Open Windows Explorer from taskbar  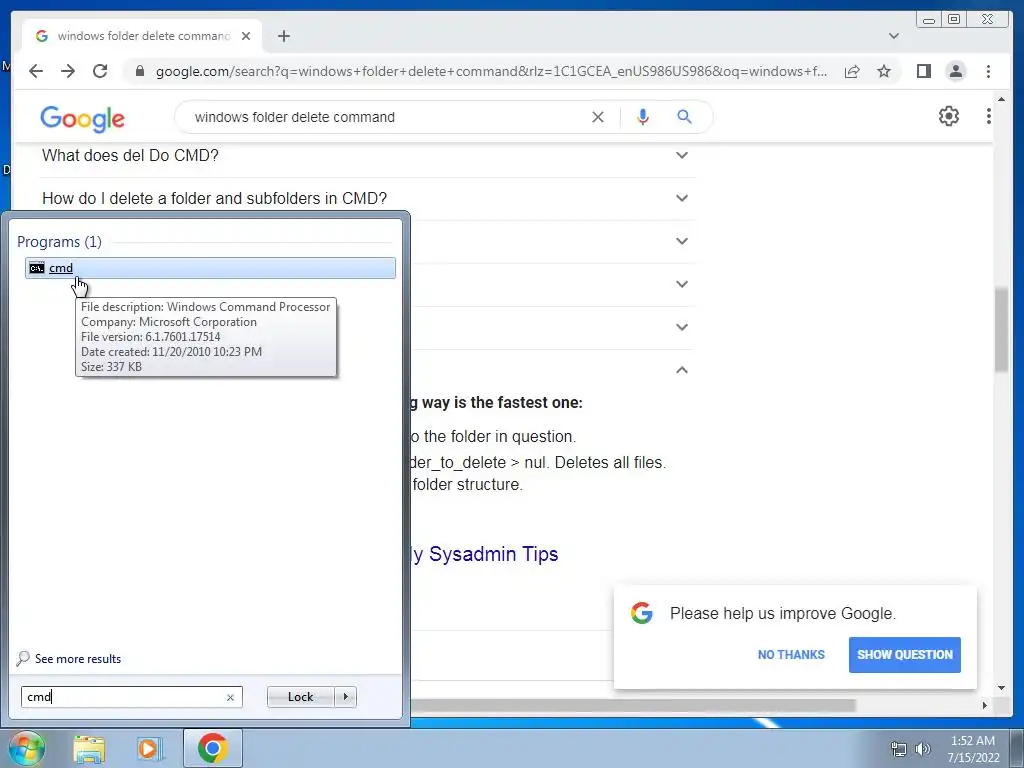pos(89,748)
